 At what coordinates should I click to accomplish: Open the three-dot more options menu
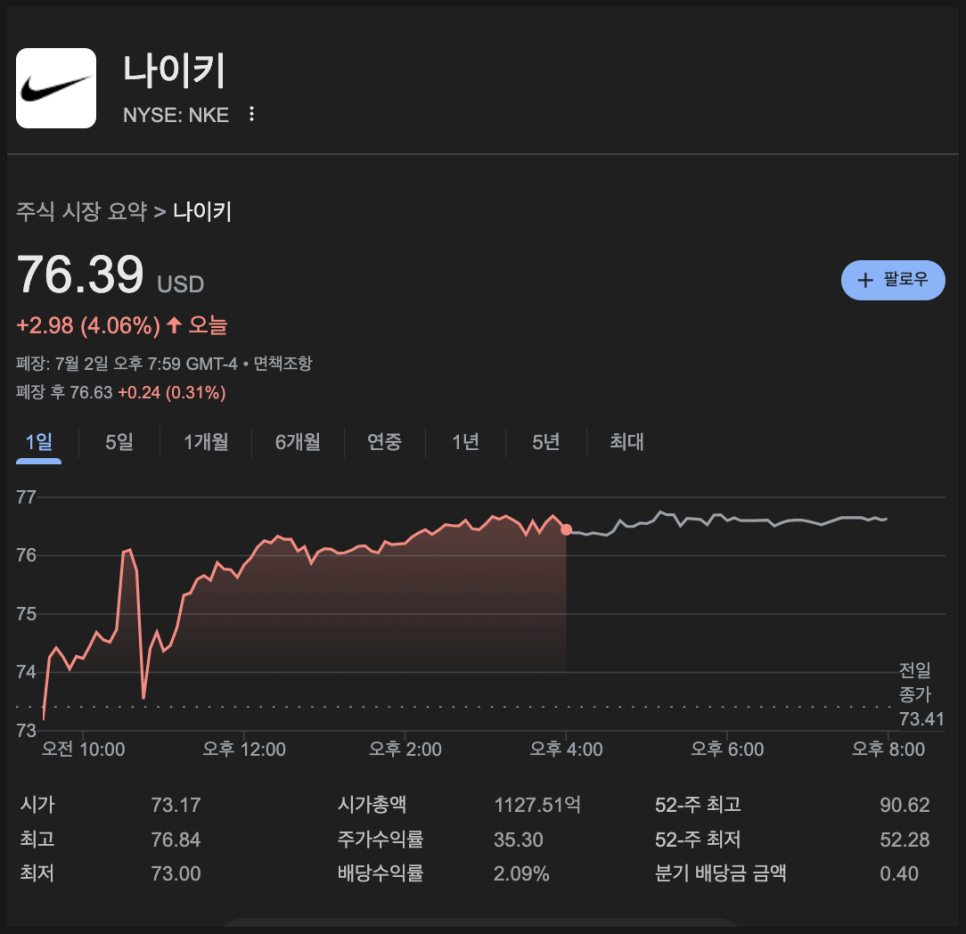(x=251, y=114)
